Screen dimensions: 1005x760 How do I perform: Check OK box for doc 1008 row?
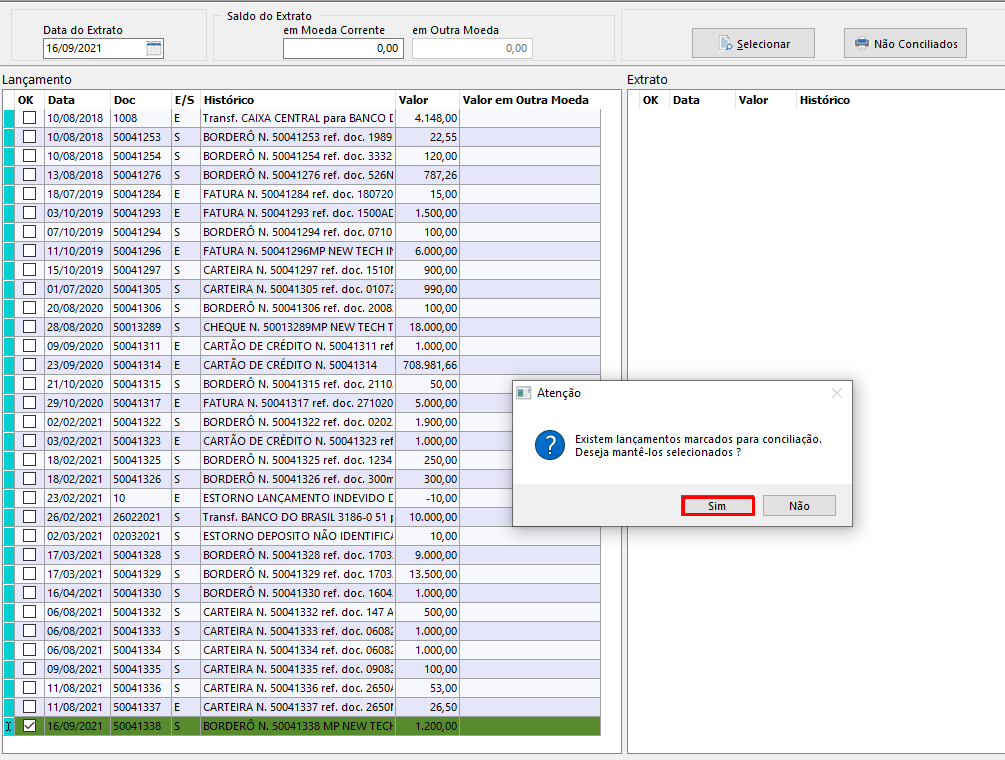click(x=29, y=118)
